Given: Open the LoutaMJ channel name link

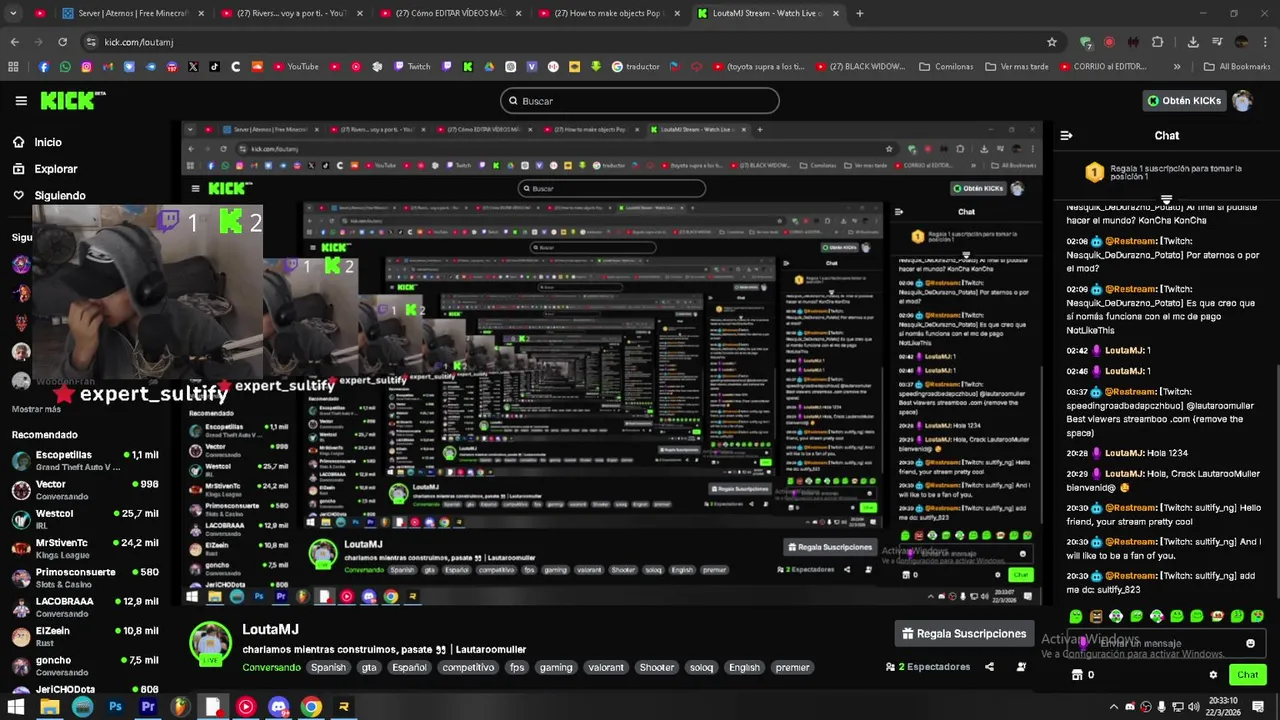Looking at the screenshot, I should [270, 629].
